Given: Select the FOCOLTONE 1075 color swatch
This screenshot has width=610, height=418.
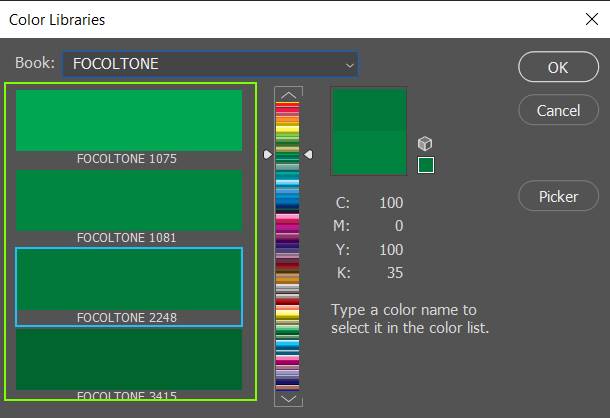Looking at the screenshot, I should (x=129, y=120).
